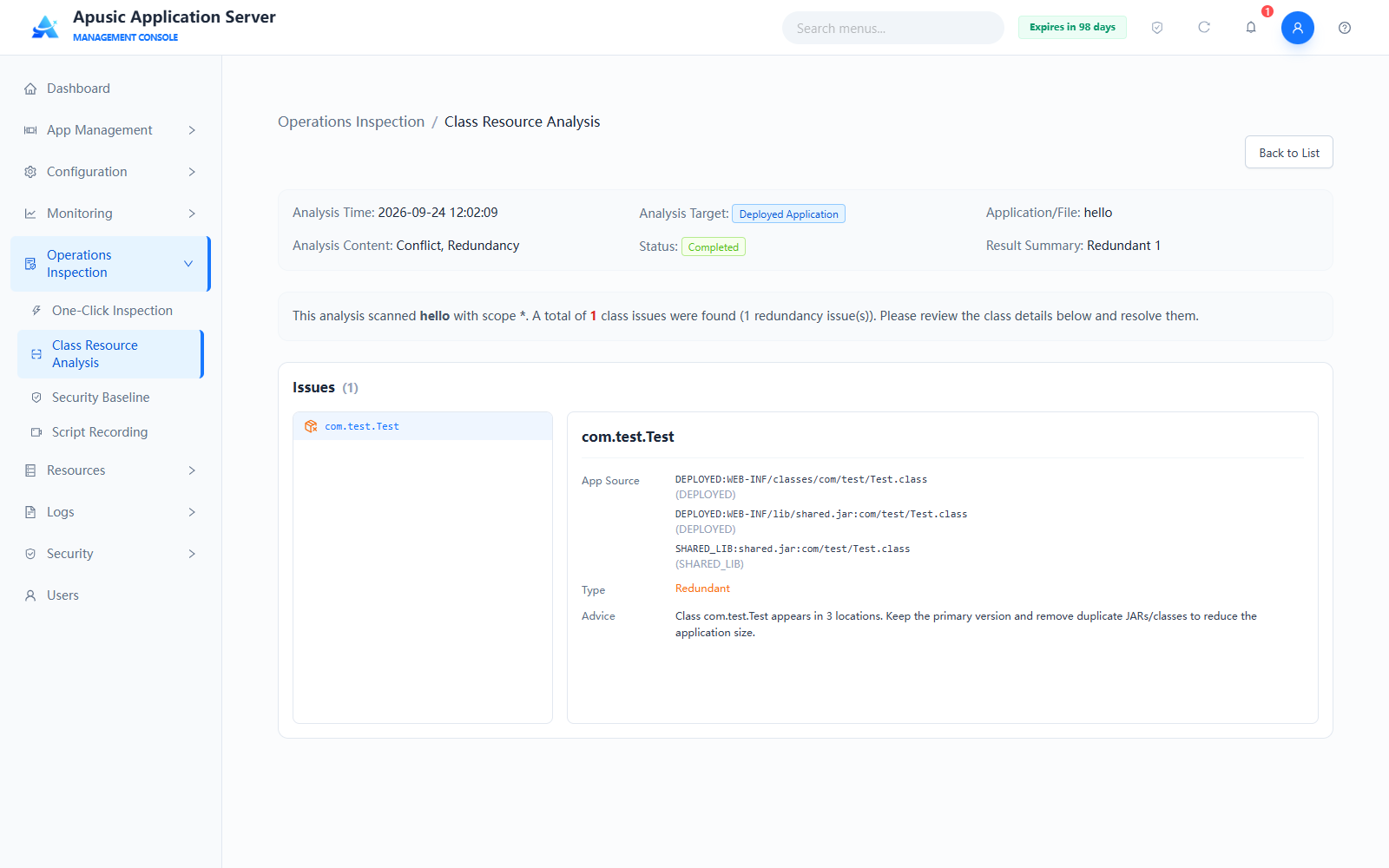Collapse the Operations Inspection chevron

(188, 264)
